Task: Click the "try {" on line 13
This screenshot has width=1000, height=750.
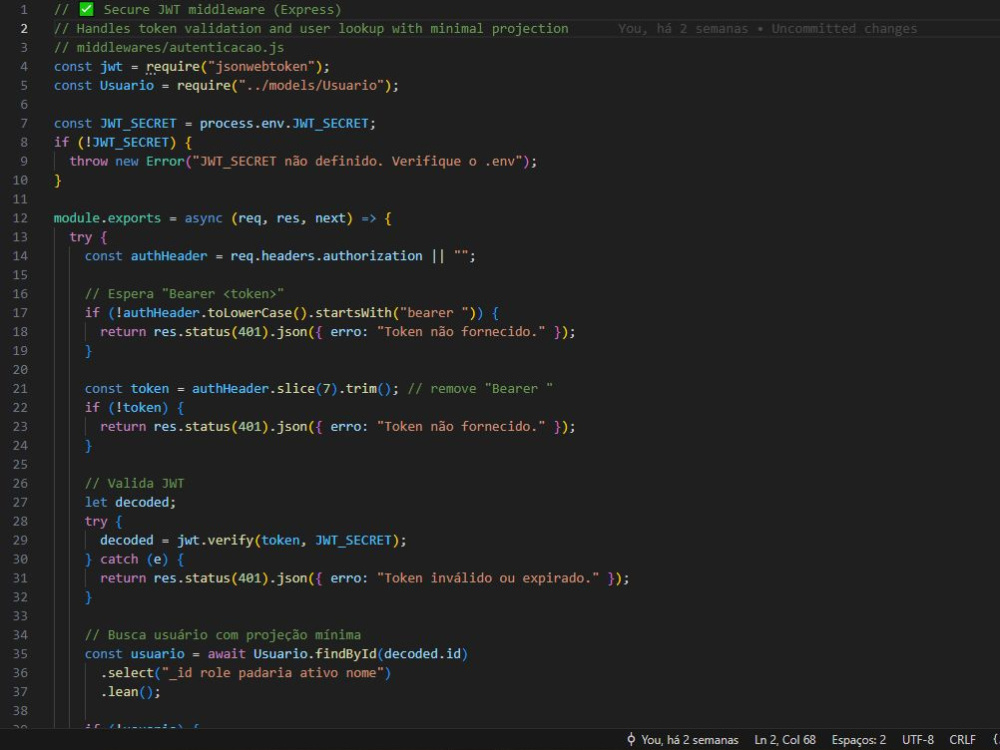Action: [88, 237]
